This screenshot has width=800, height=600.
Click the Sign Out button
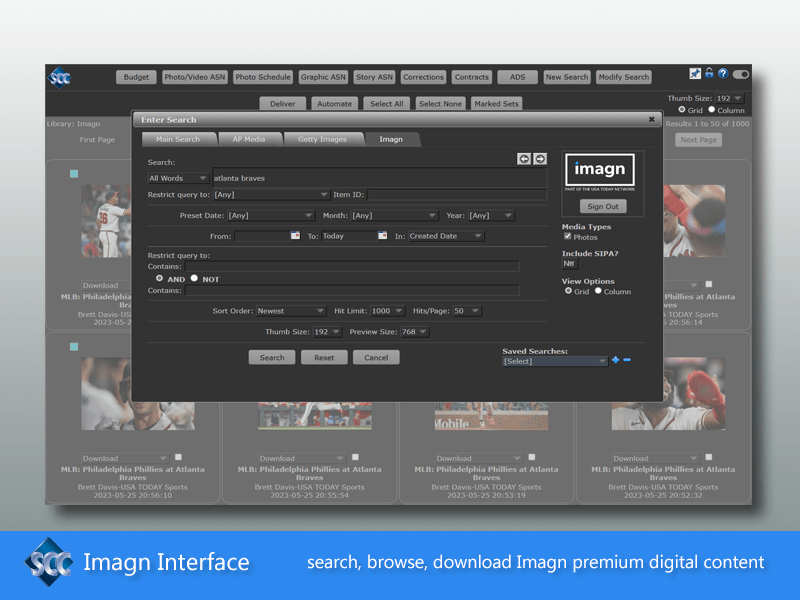(603, 207)
